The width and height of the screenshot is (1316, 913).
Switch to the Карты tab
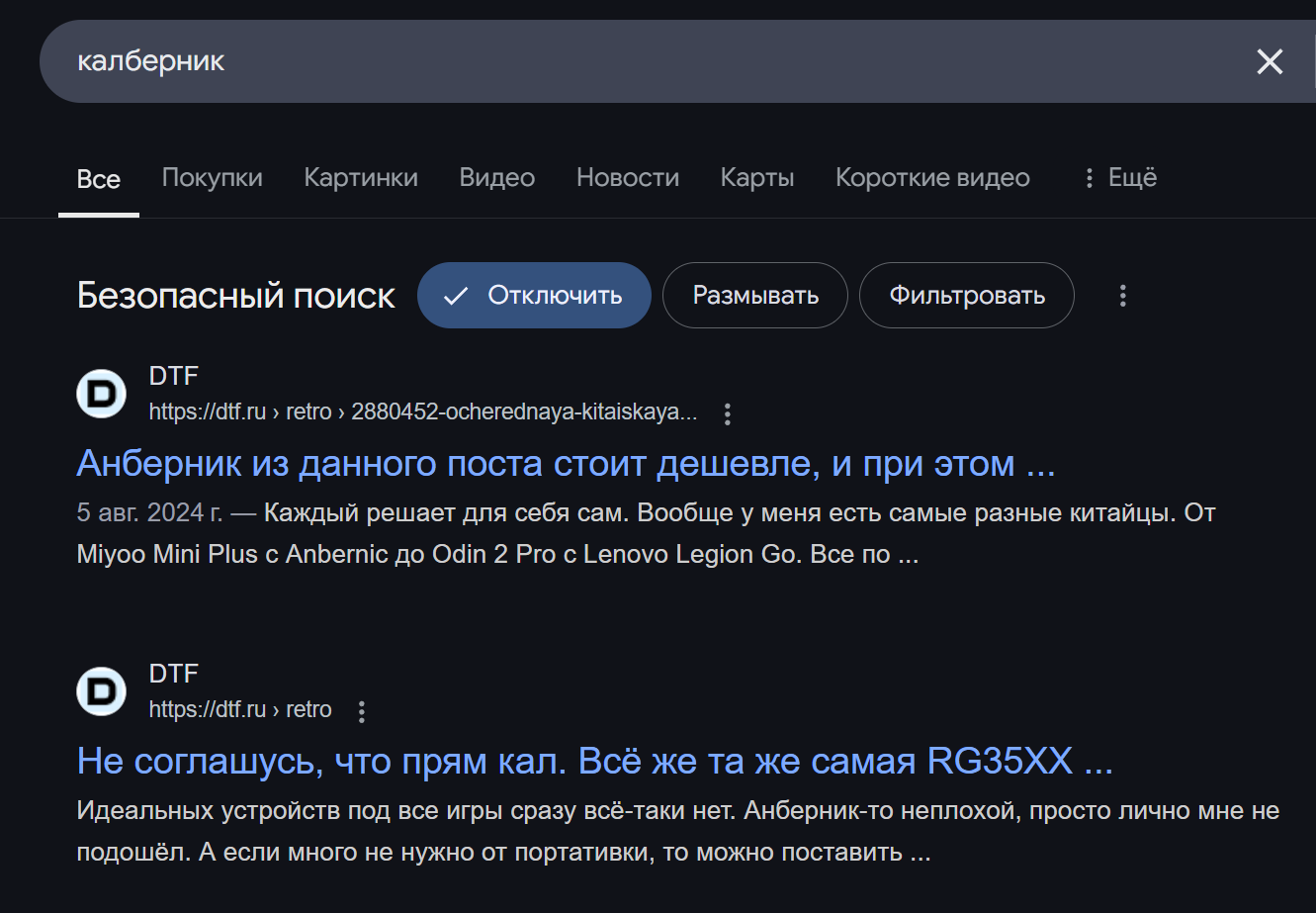[757, 178]
